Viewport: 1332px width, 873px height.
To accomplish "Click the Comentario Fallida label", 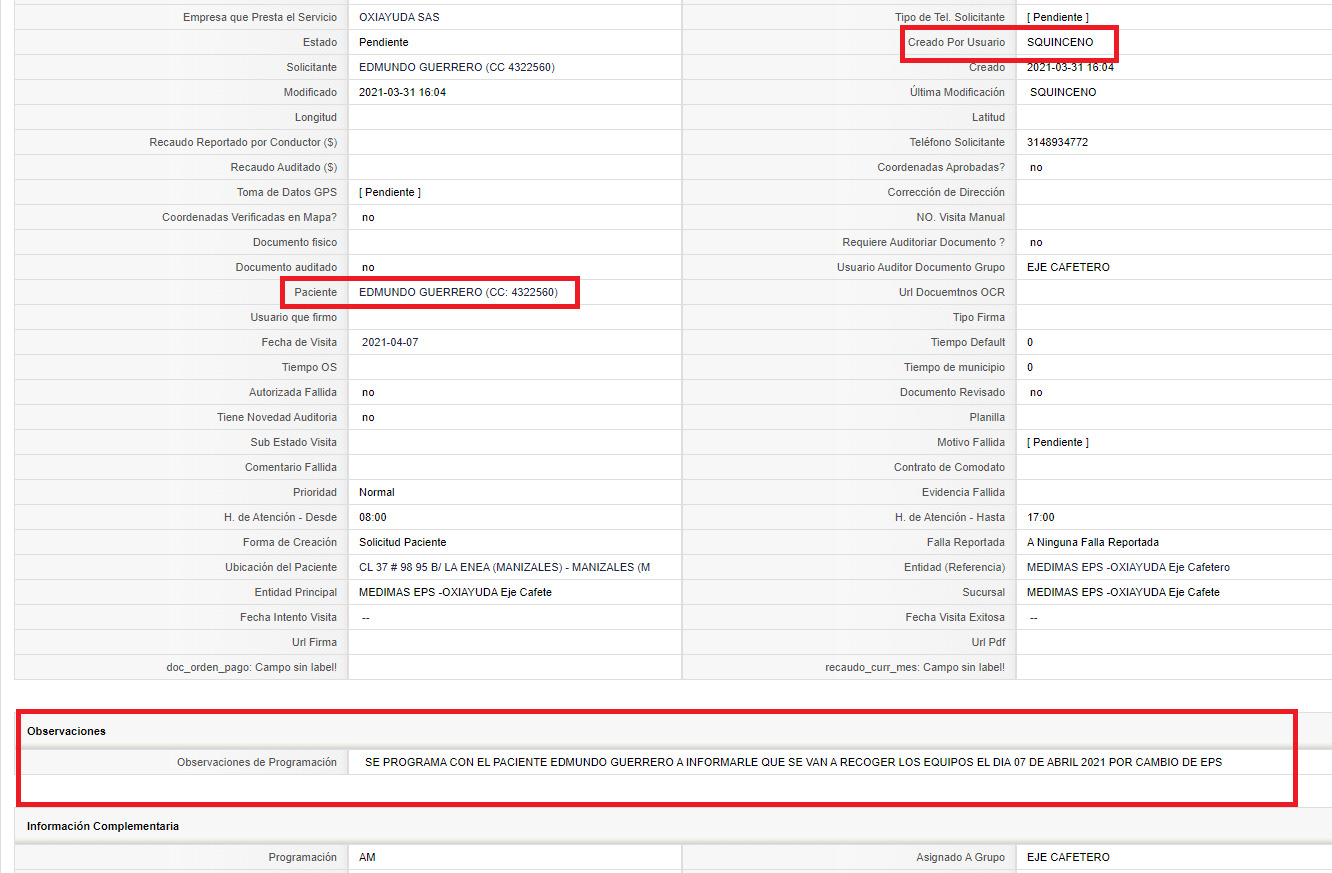I will point(291,467).
